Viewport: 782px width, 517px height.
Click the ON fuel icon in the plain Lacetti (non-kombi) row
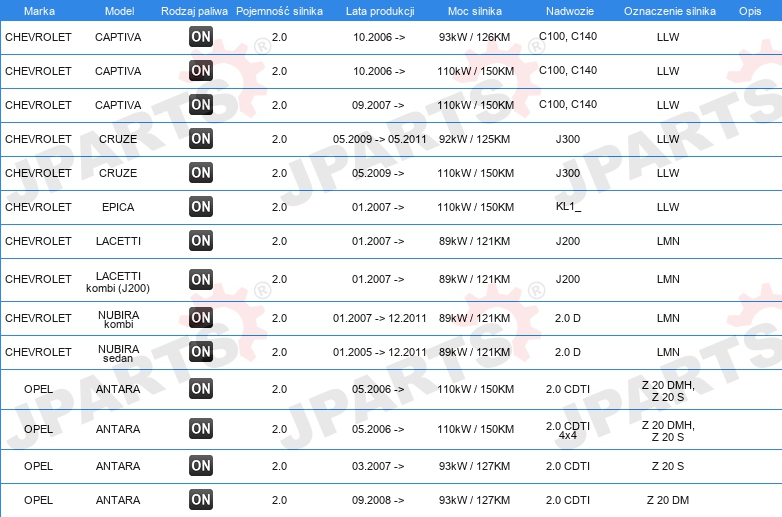pos(201,240)
